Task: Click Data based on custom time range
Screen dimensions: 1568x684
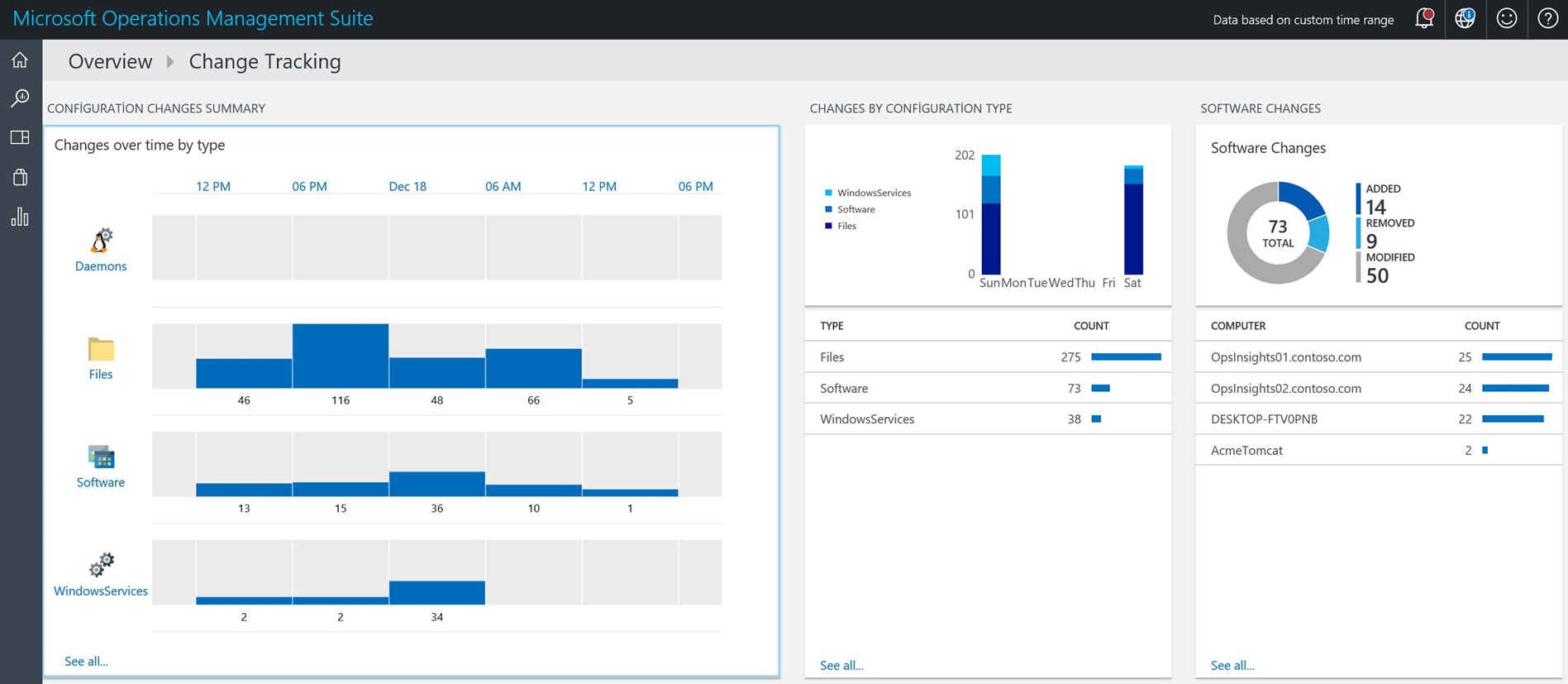Action: point(1303,20)
